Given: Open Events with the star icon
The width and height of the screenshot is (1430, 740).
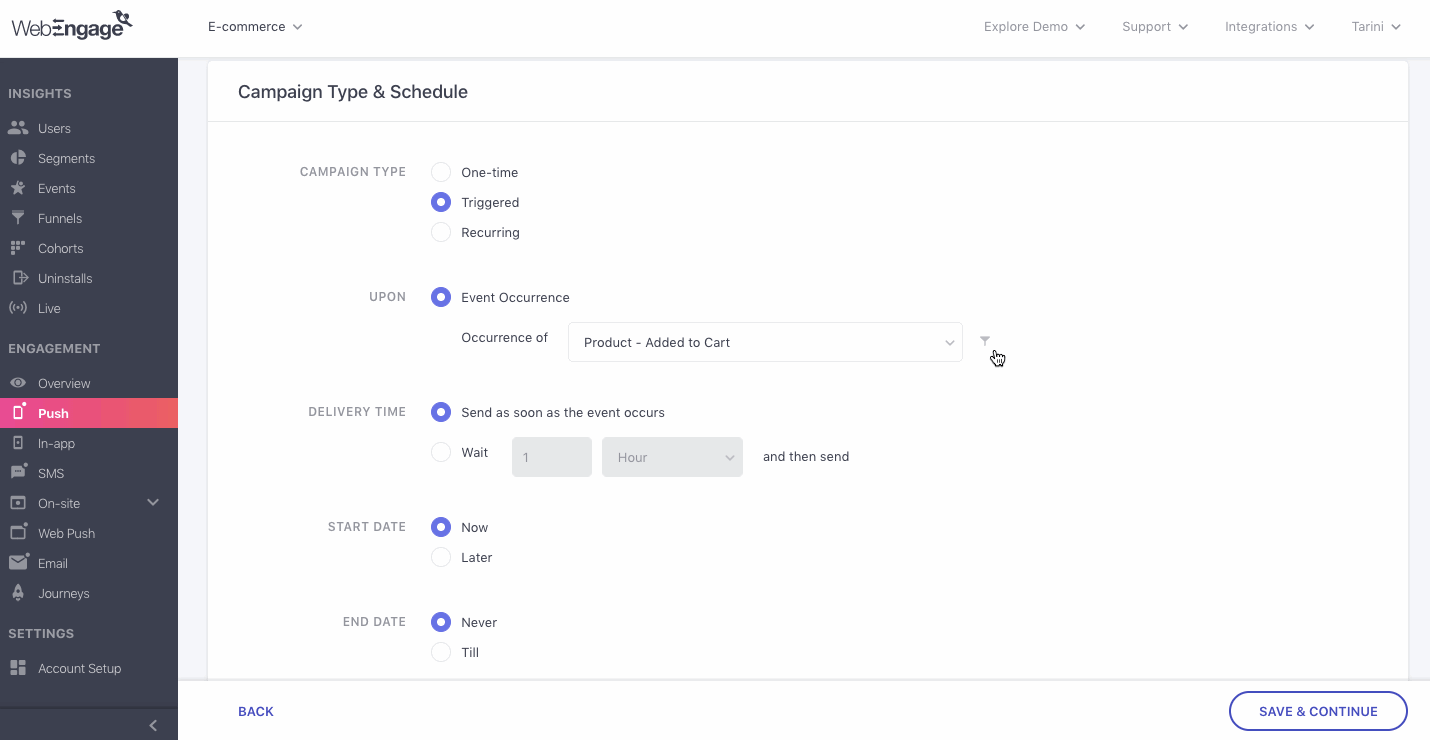Looking at the screenshot, I should 18,188.
